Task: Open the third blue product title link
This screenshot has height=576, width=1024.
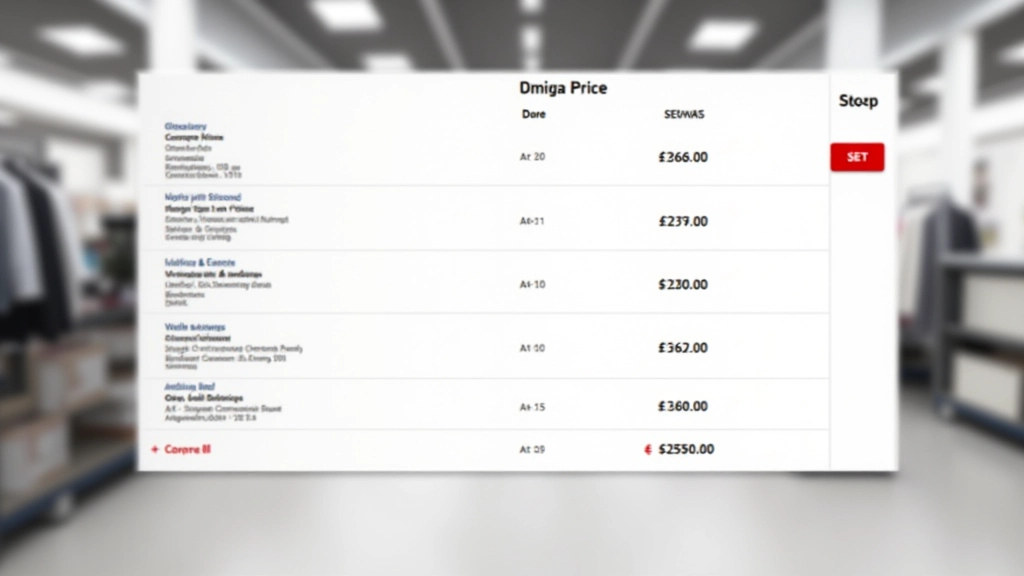Action: coord(199,262)
